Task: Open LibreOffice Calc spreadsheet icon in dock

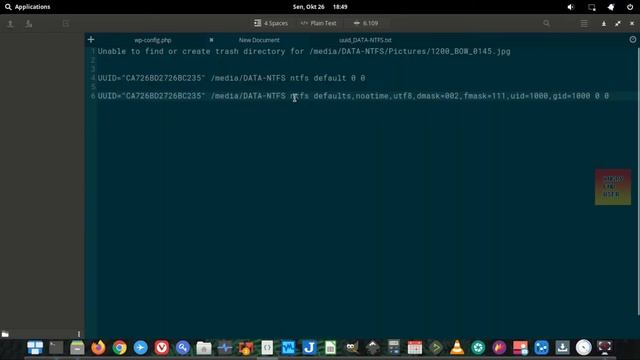Action: 330,348
